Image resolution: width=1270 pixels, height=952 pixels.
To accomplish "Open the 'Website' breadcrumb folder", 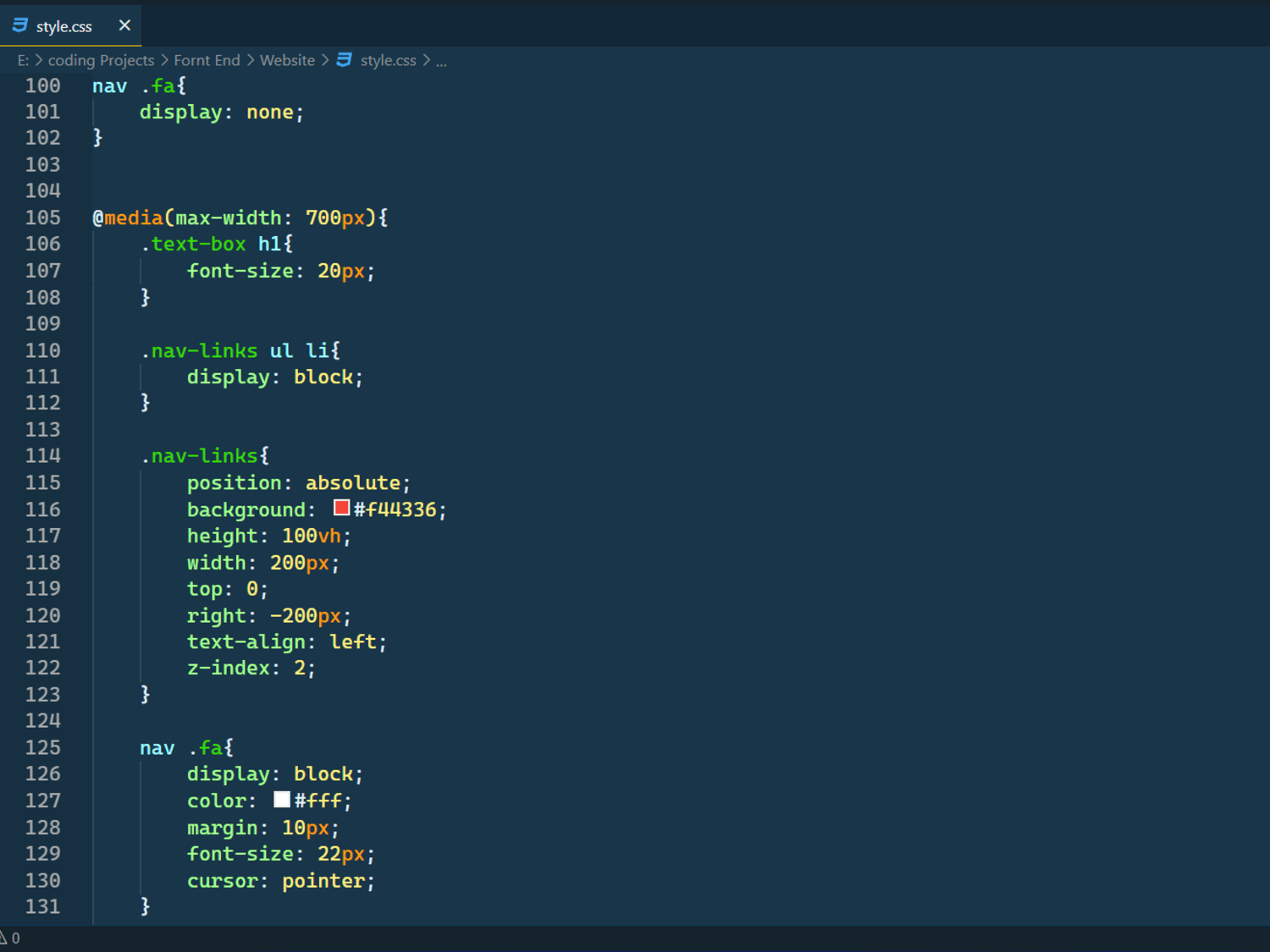I will tap(287, 60).
